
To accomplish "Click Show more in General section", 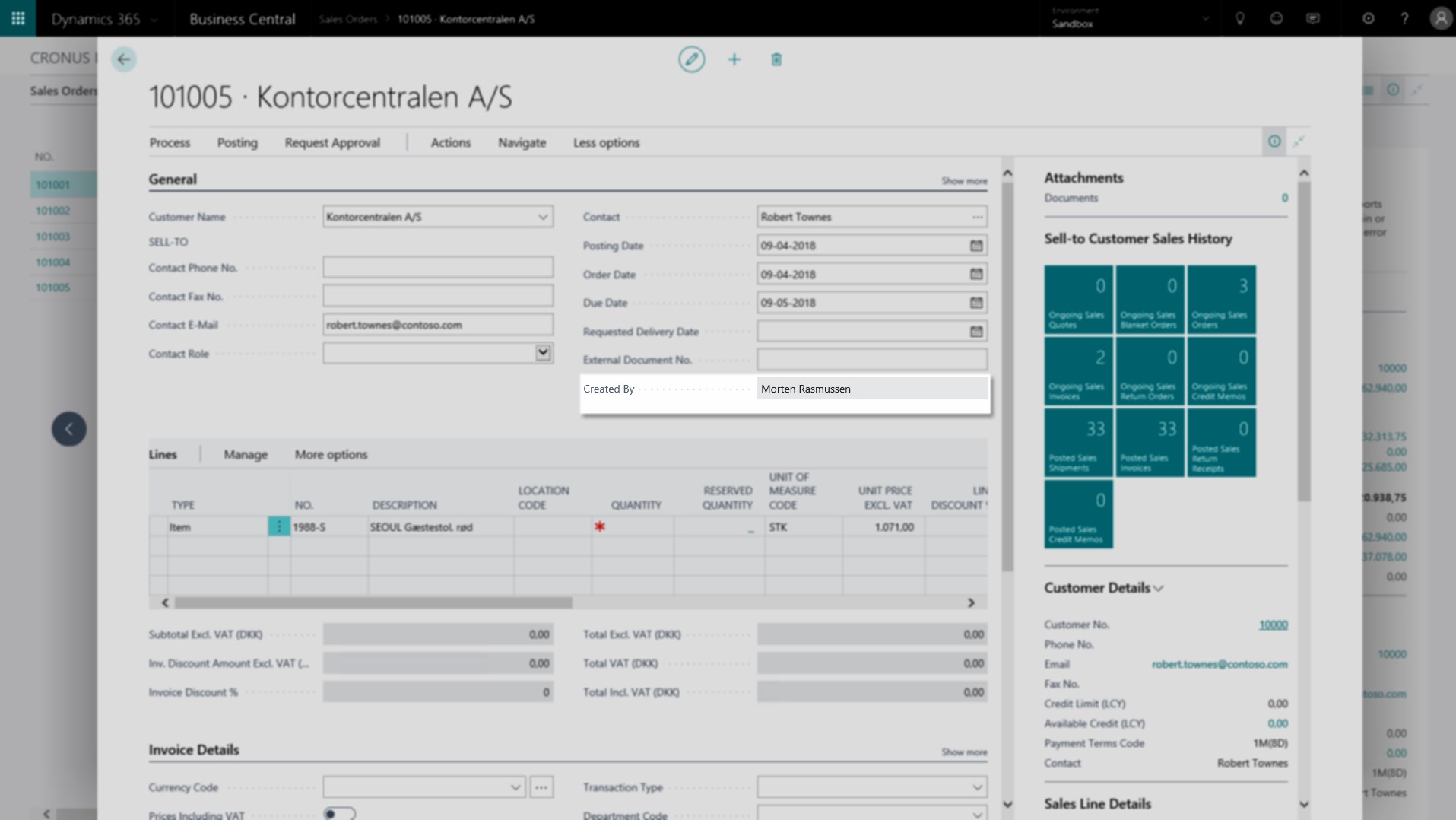I will point(964,181).
